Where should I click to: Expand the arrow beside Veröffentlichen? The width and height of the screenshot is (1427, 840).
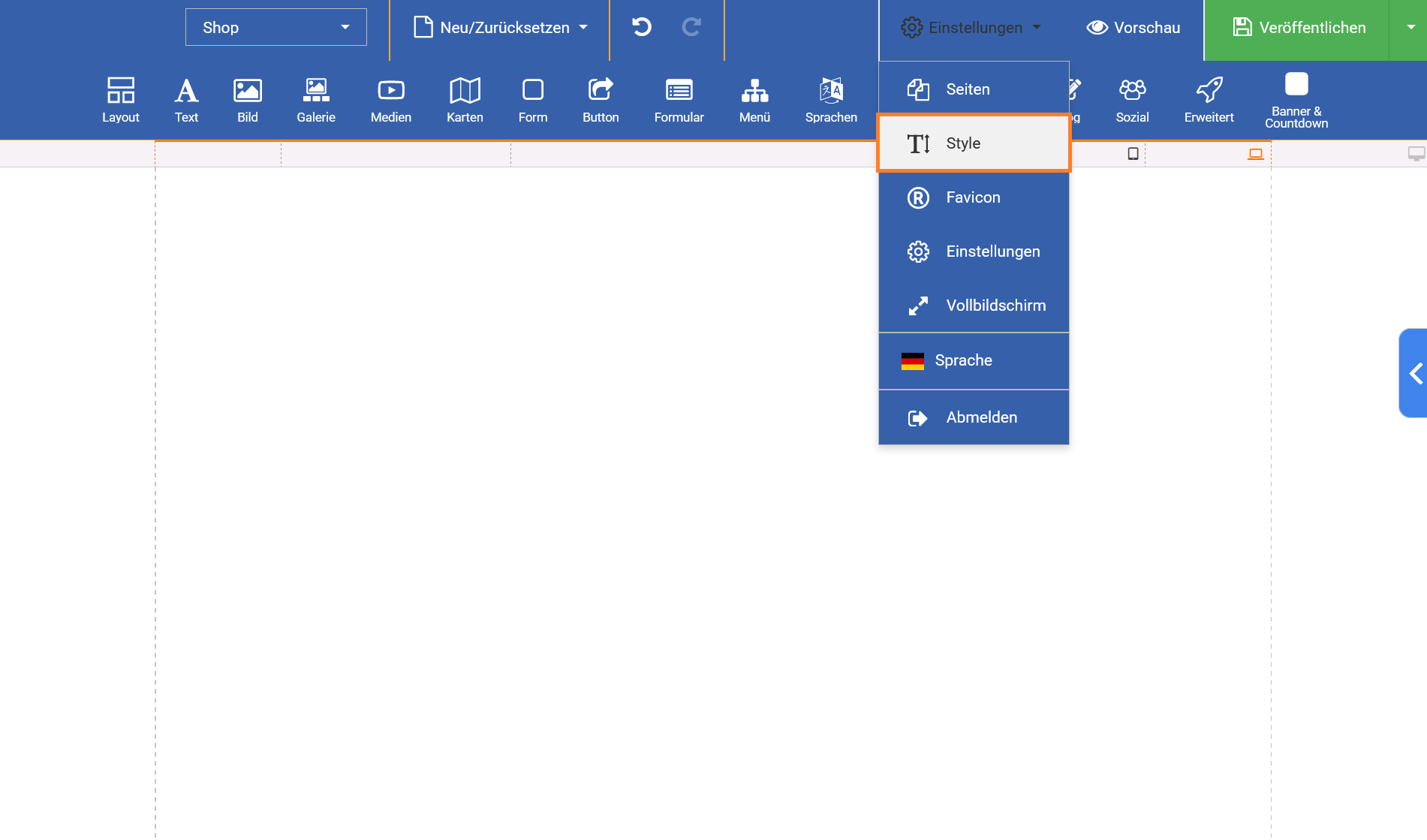1410,28
